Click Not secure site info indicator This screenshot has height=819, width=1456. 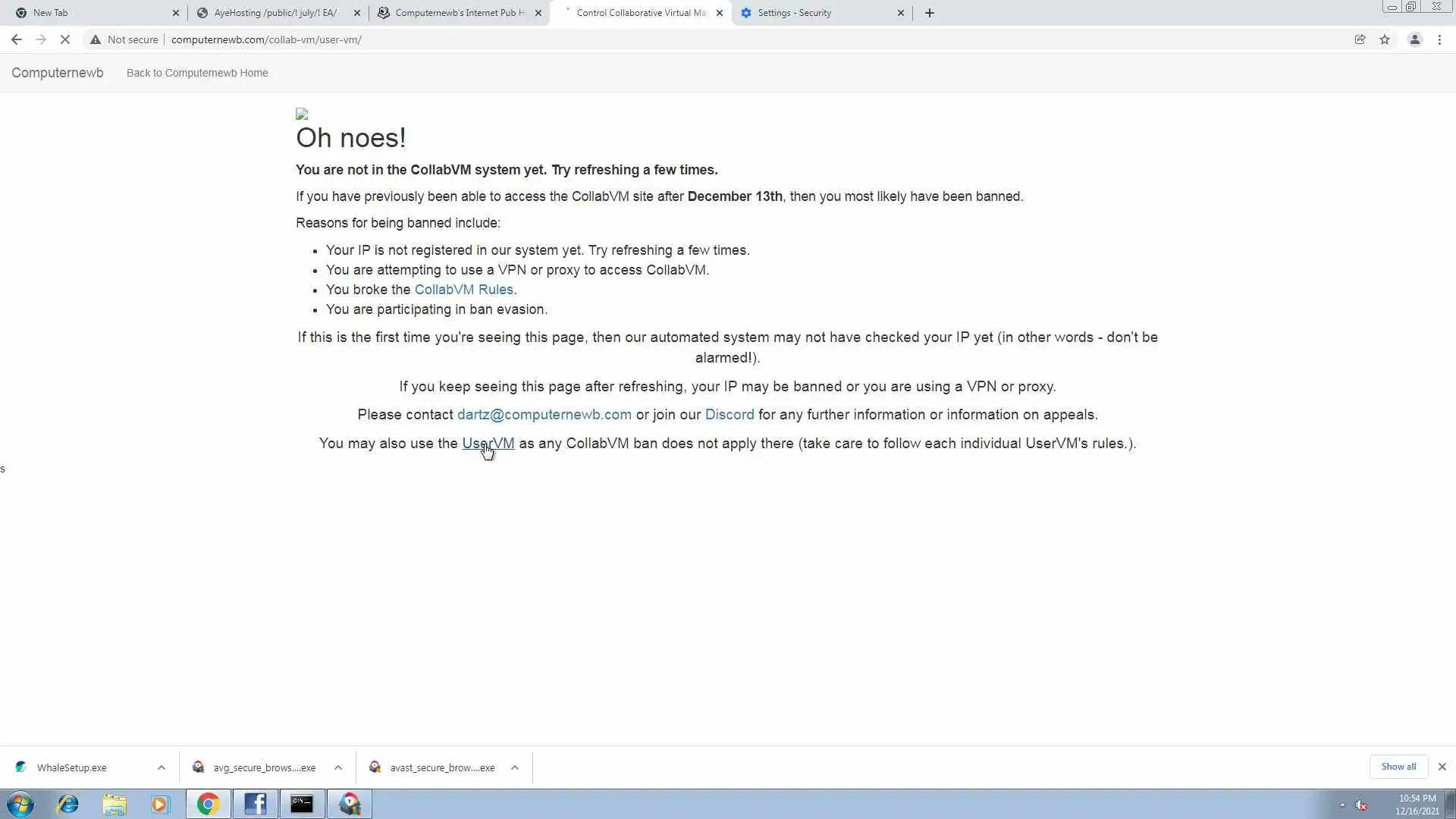tap(124, 39)
